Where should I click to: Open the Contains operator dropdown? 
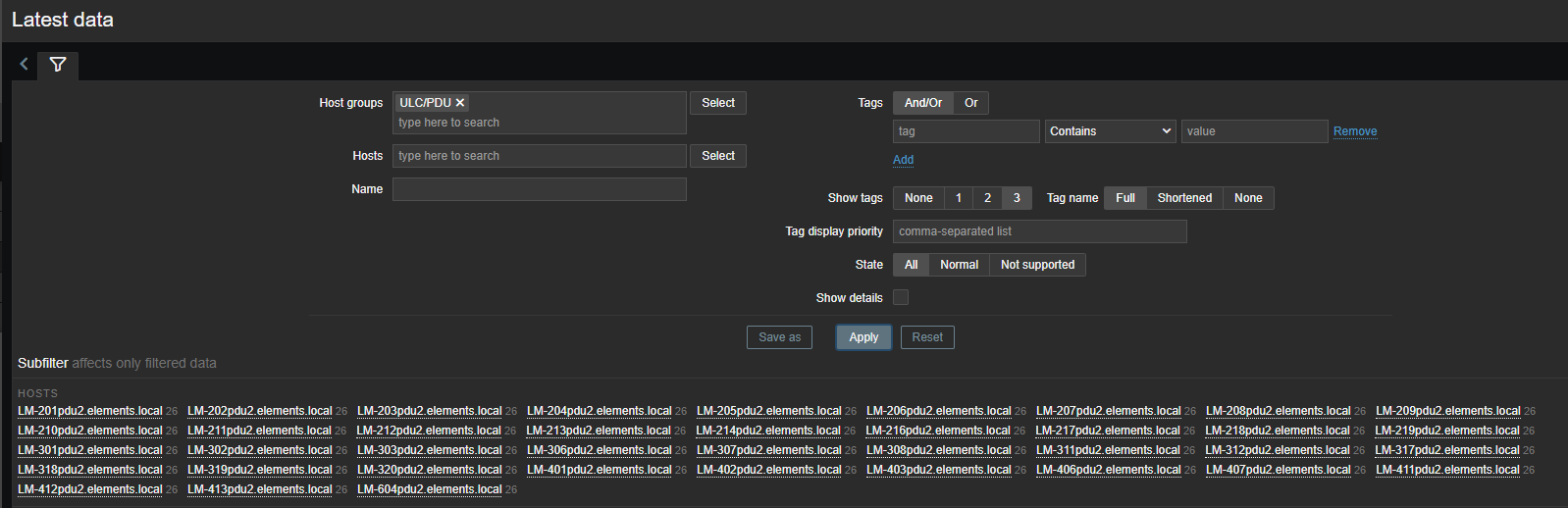1110,131
